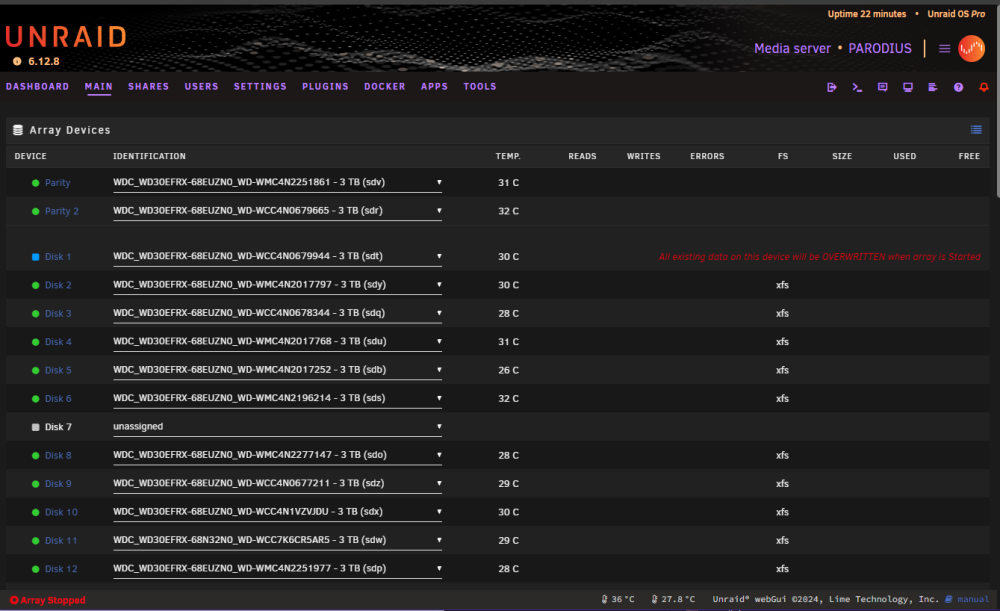Switch to the Docker tab
Viewport: 1000px width, 611px height.
tap(385, 87)
